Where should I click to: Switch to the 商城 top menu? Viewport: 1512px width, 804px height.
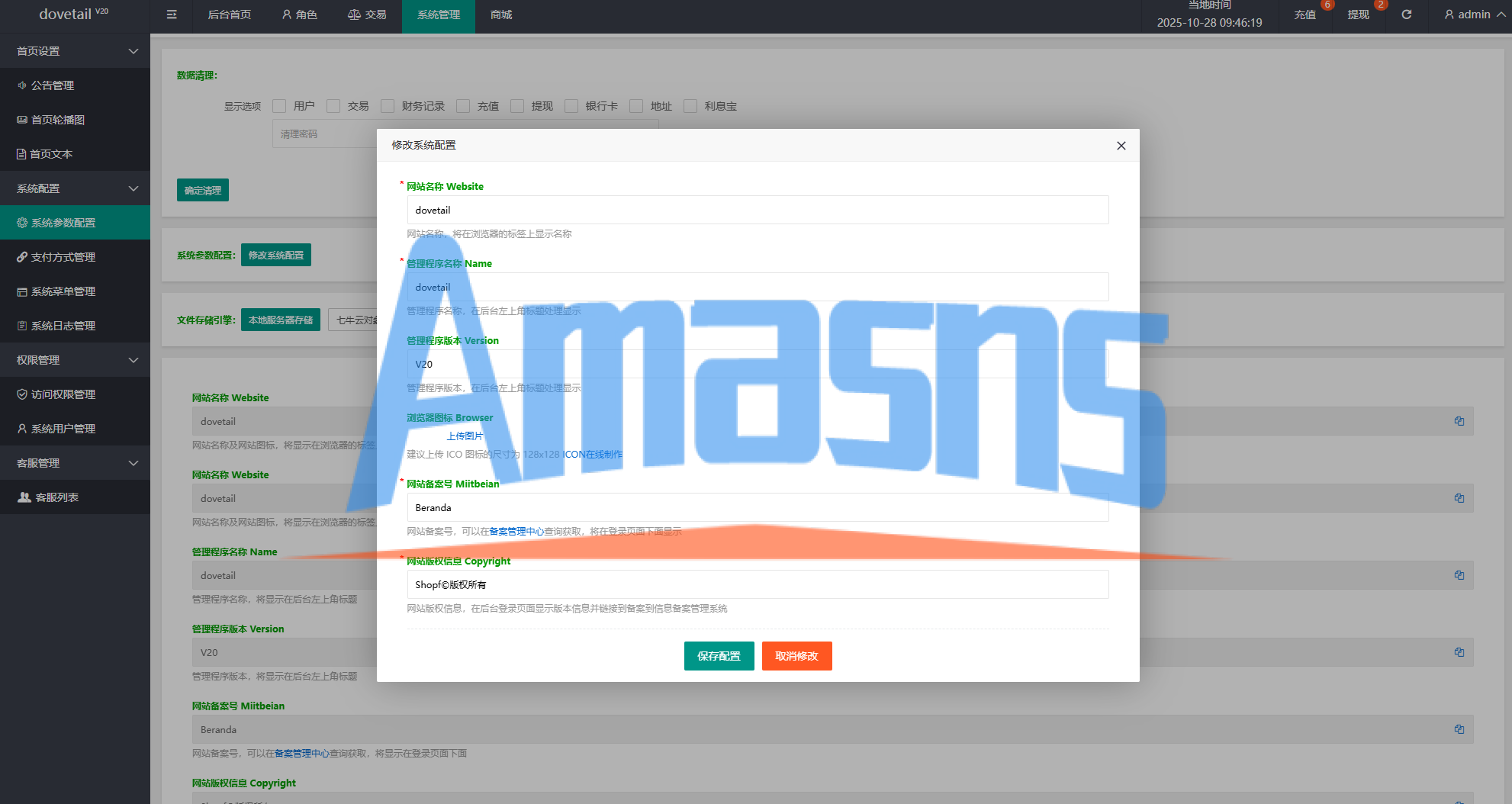pos(501,14)
